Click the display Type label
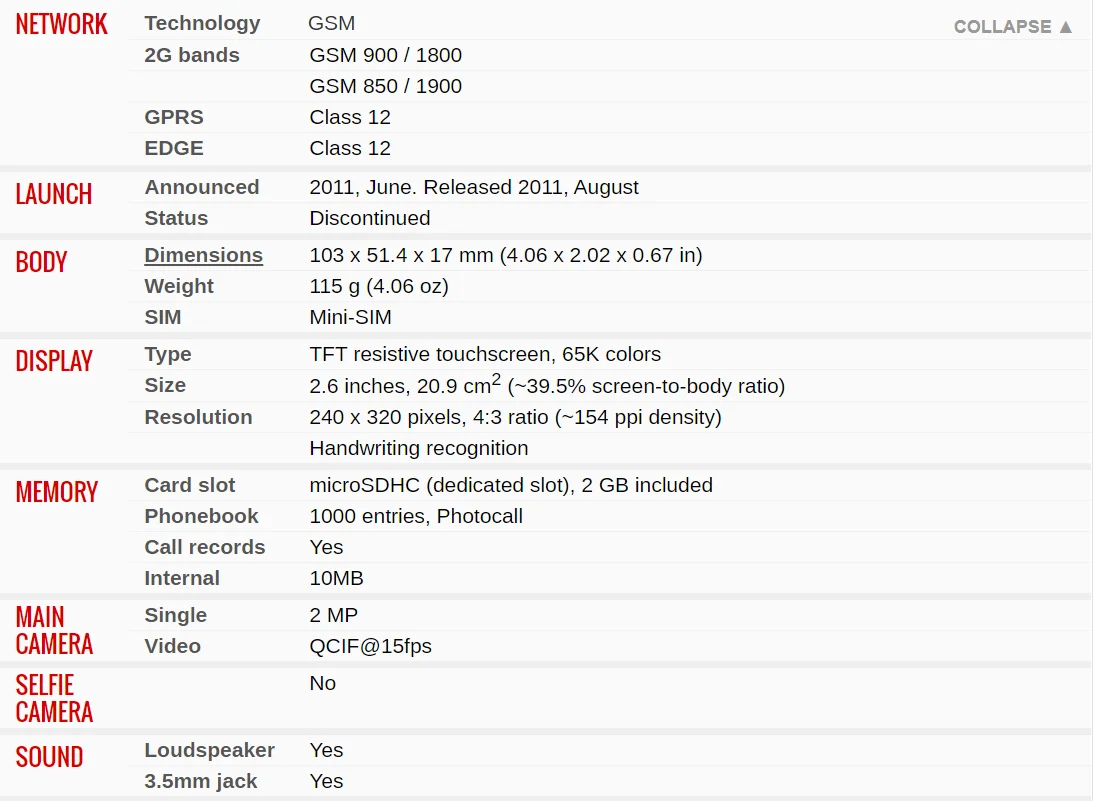This screenshot has height=801, width=1093. click(167, 354)
